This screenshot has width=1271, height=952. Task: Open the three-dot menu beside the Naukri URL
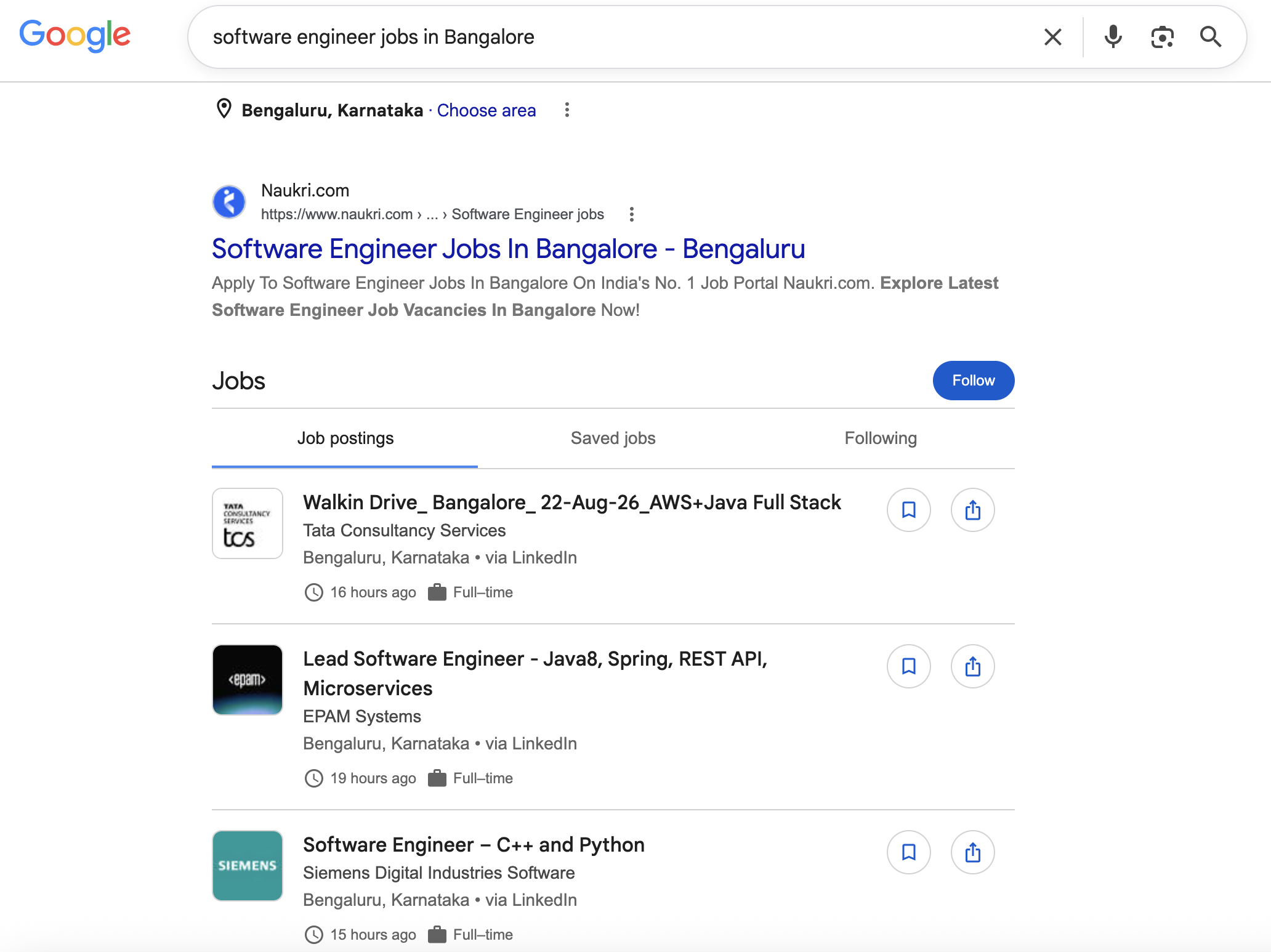631,214
